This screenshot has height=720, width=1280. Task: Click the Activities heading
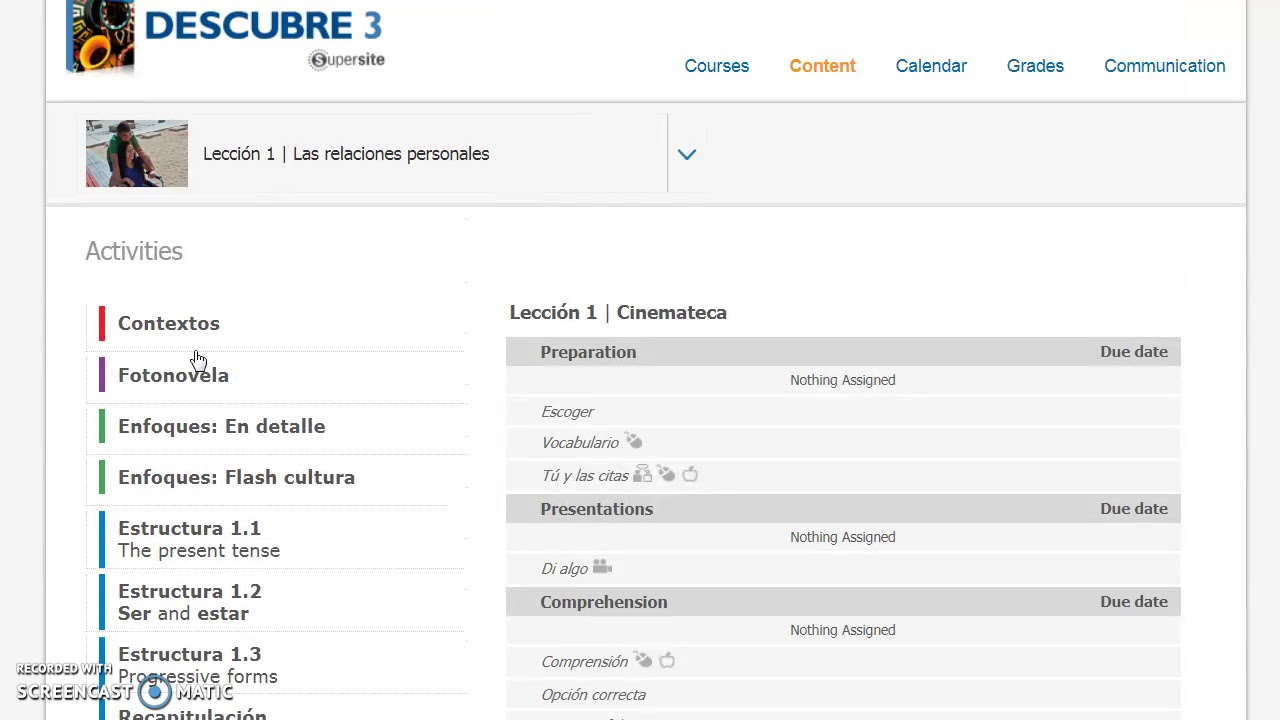pyautogui.click(x=134, y=251)
